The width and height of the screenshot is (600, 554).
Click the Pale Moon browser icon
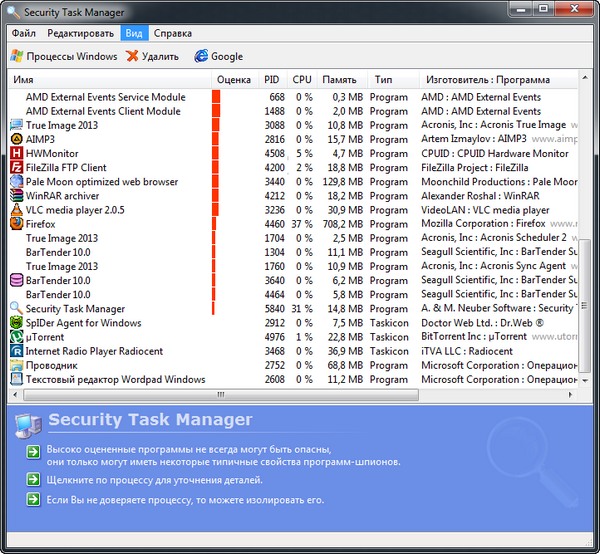point(16,182)
